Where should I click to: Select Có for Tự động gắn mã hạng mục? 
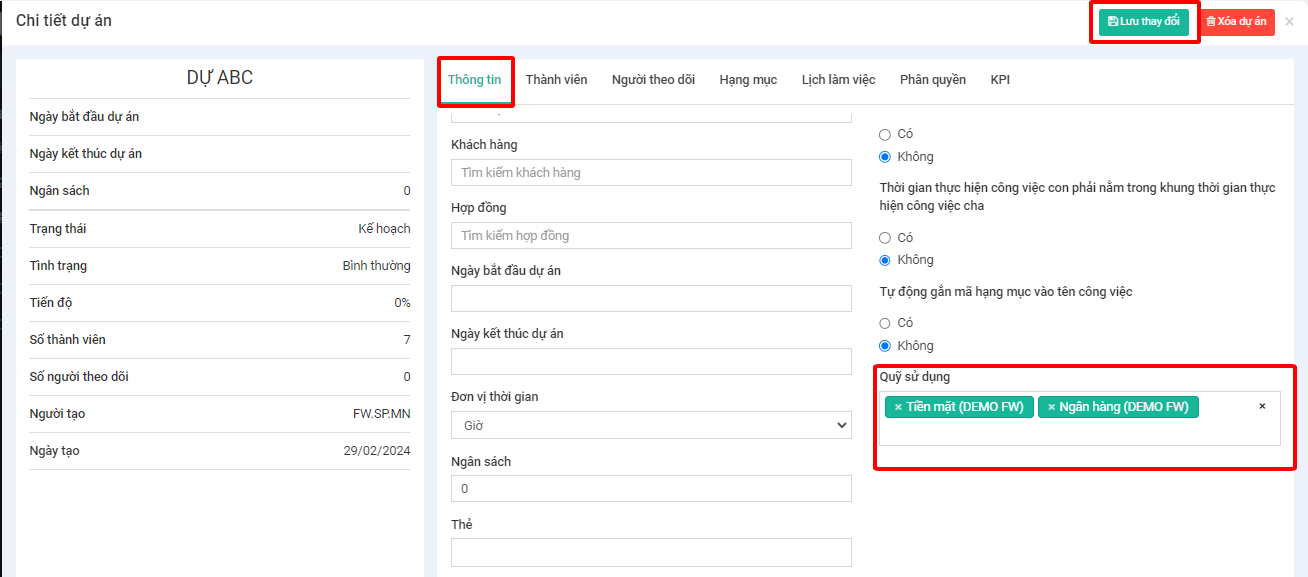pos(884,323)
